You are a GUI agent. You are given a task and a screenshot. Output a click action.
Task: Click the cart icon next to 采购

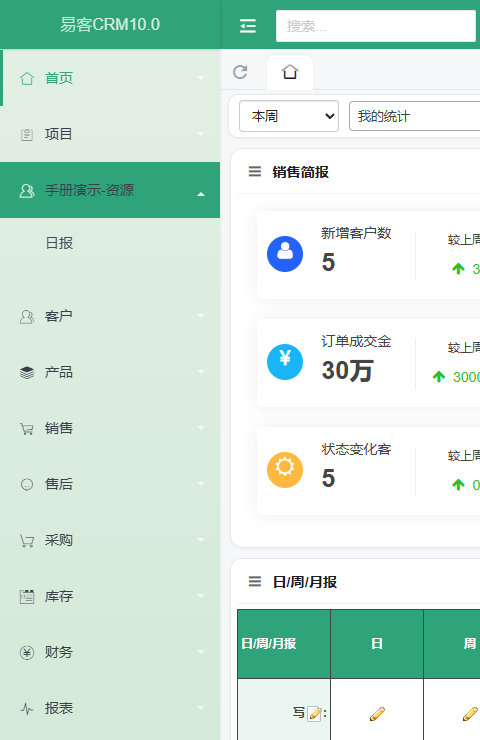pos(27,541)
